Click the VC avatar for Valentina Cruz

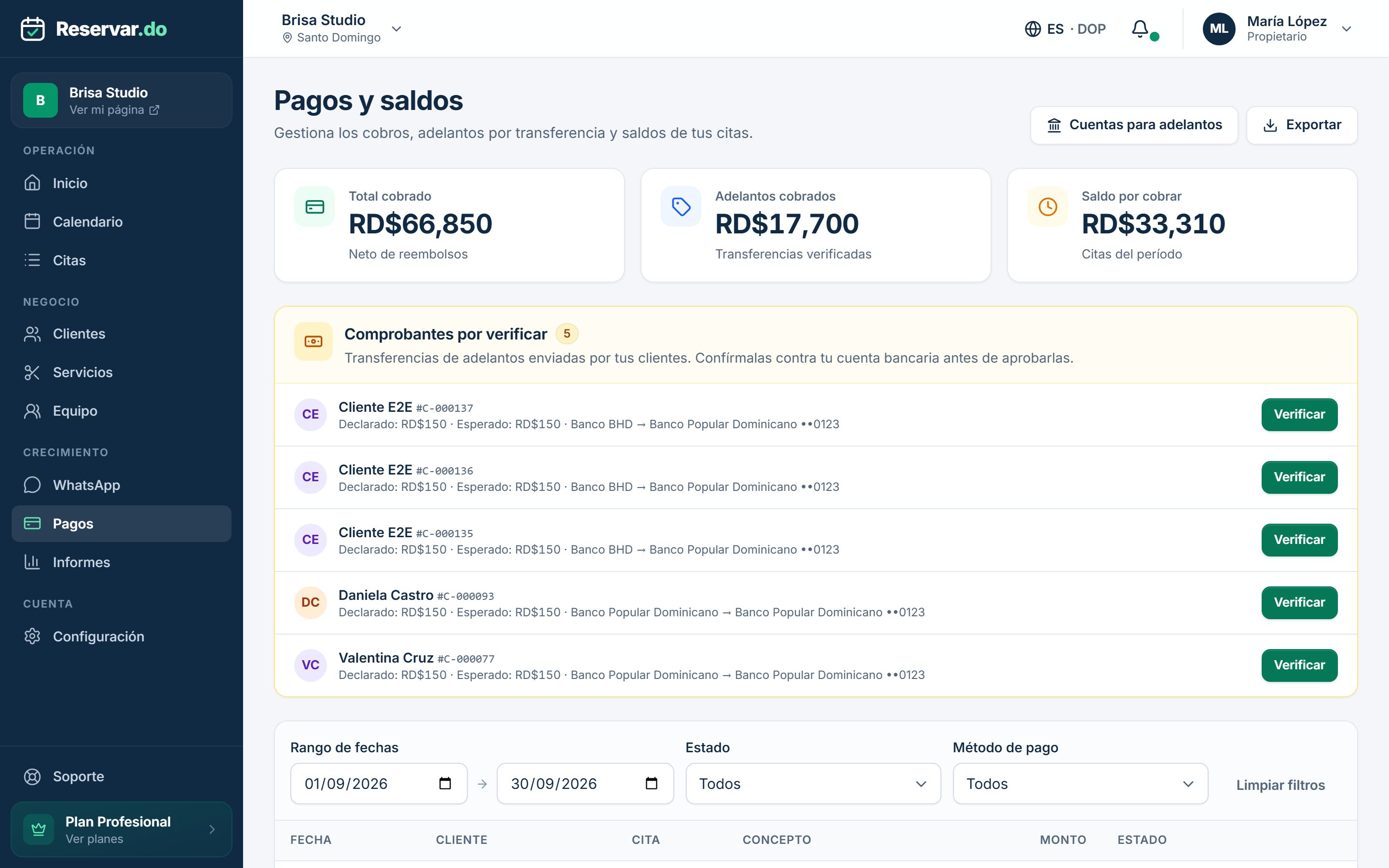(x=311, y=665)
